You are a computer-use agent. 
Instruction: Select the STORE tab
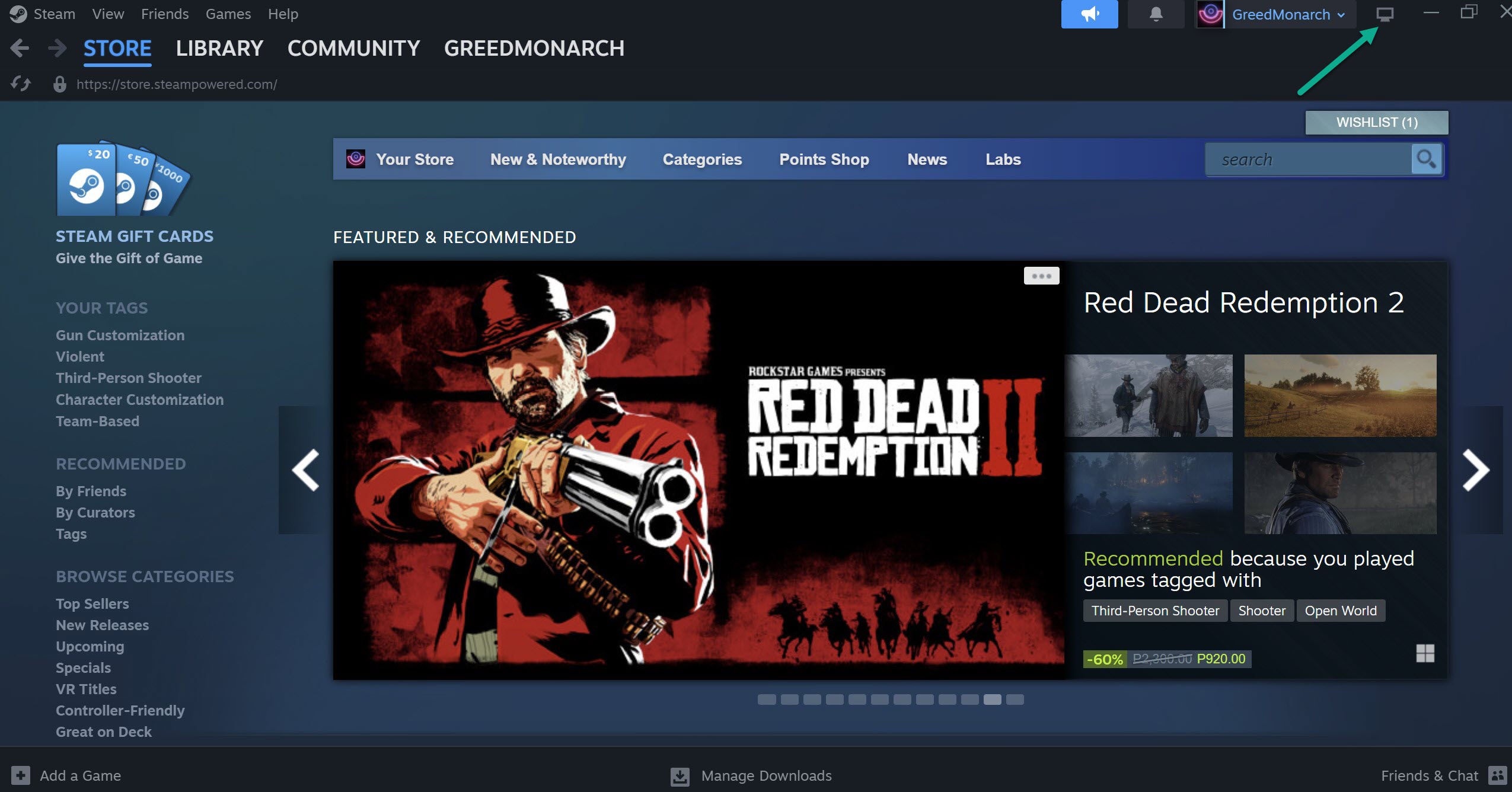(117, 48)
